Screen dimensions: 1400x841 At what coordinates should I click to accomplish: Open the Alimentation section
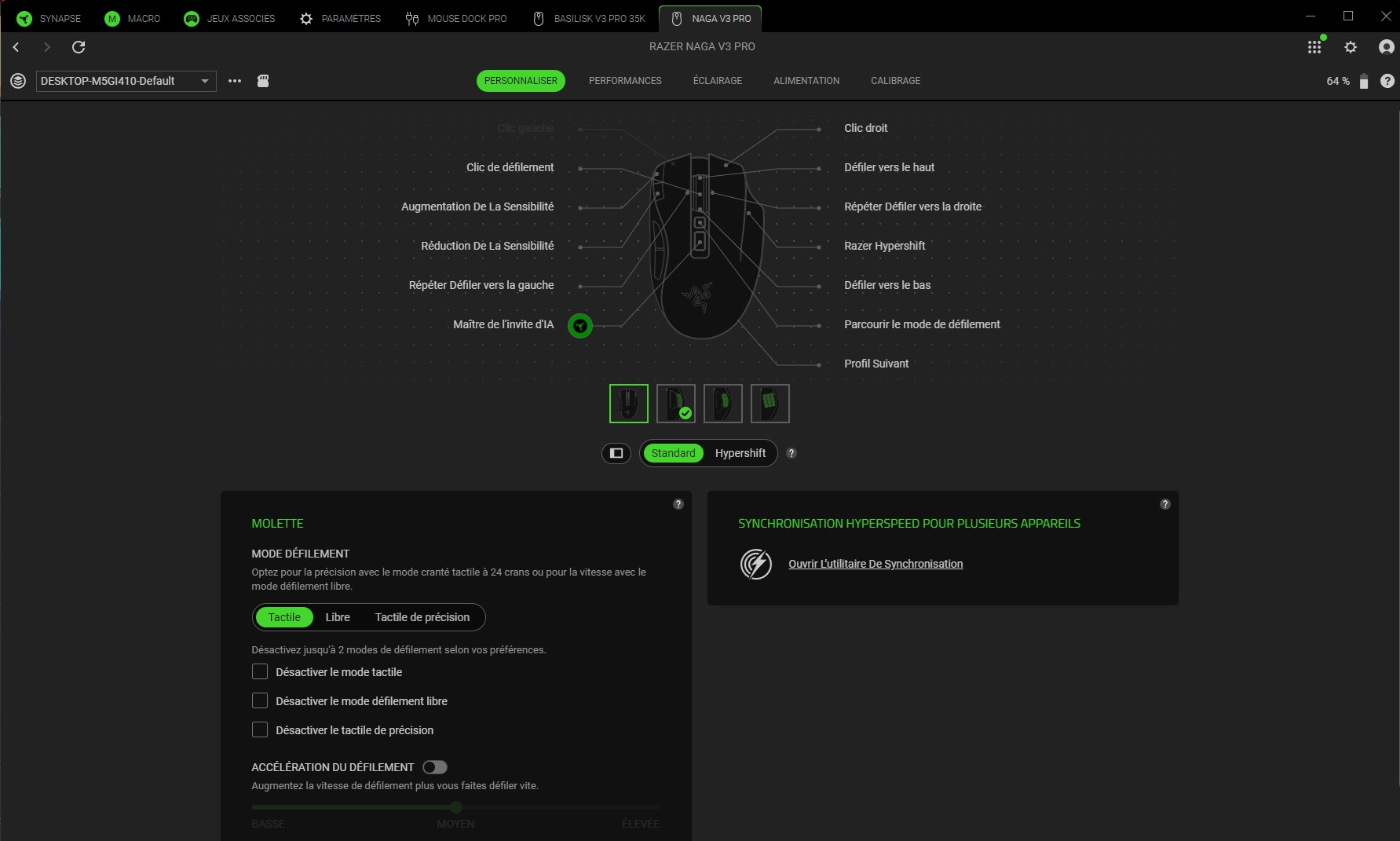(806, 81)
